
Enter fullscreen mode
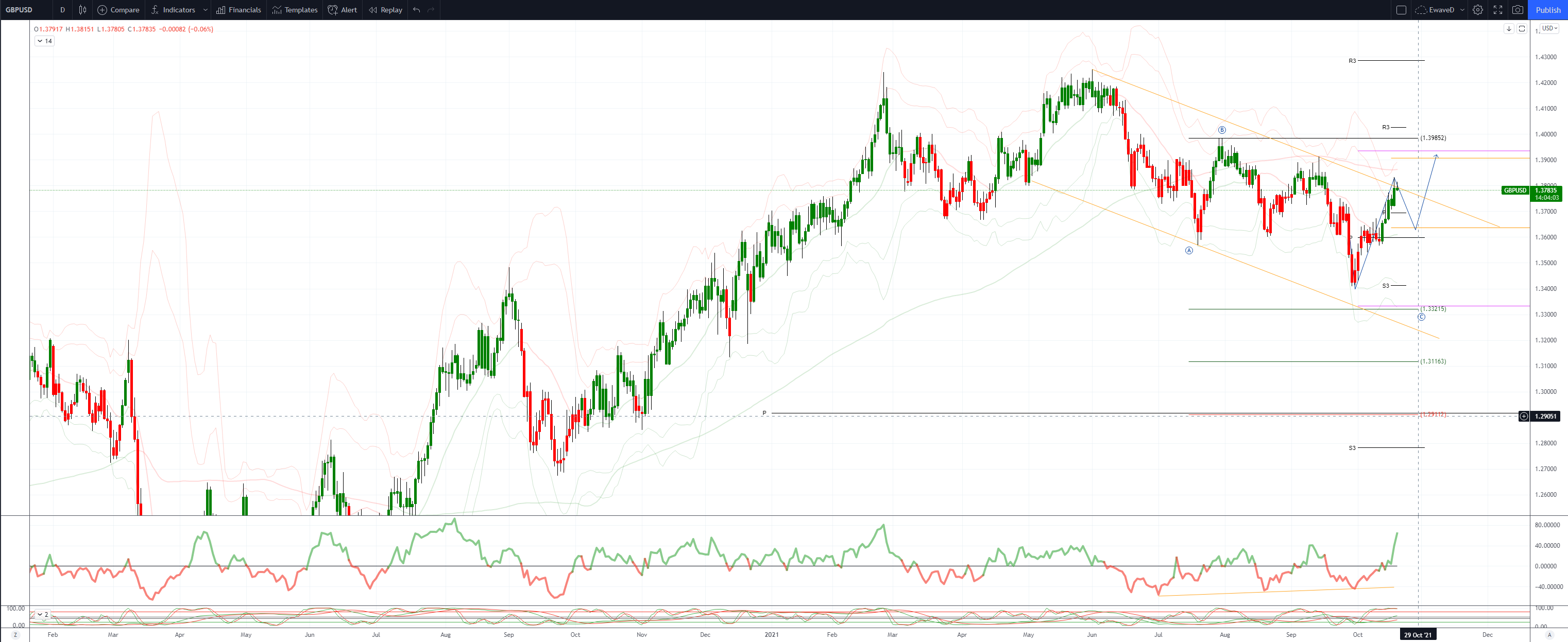tap(1497, 10)
